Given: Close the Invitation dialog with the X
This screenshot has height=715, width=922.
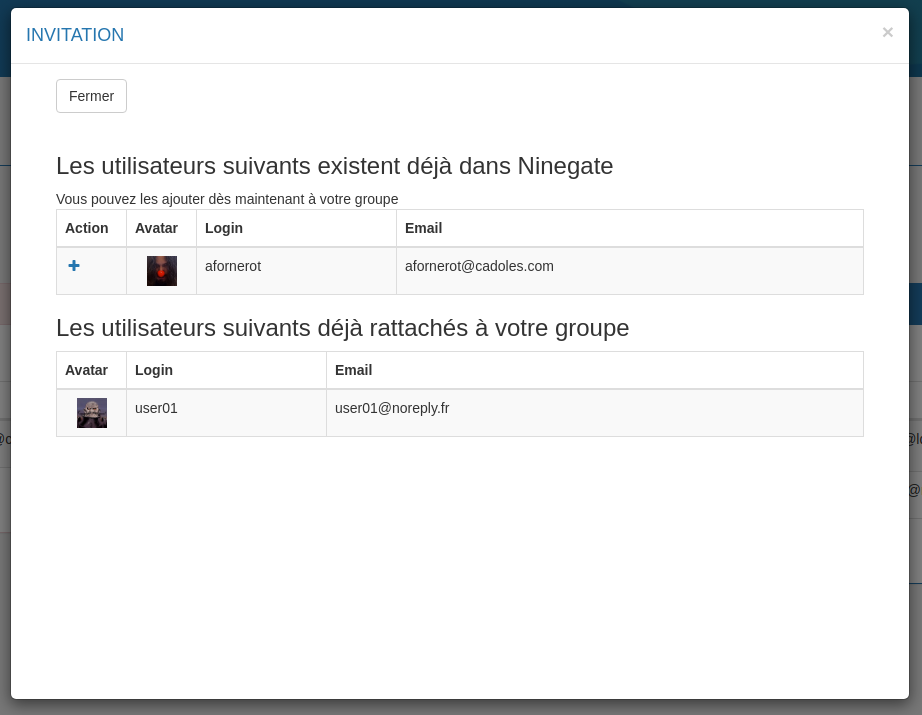Looking at the screenshot, I should point(887,33).
